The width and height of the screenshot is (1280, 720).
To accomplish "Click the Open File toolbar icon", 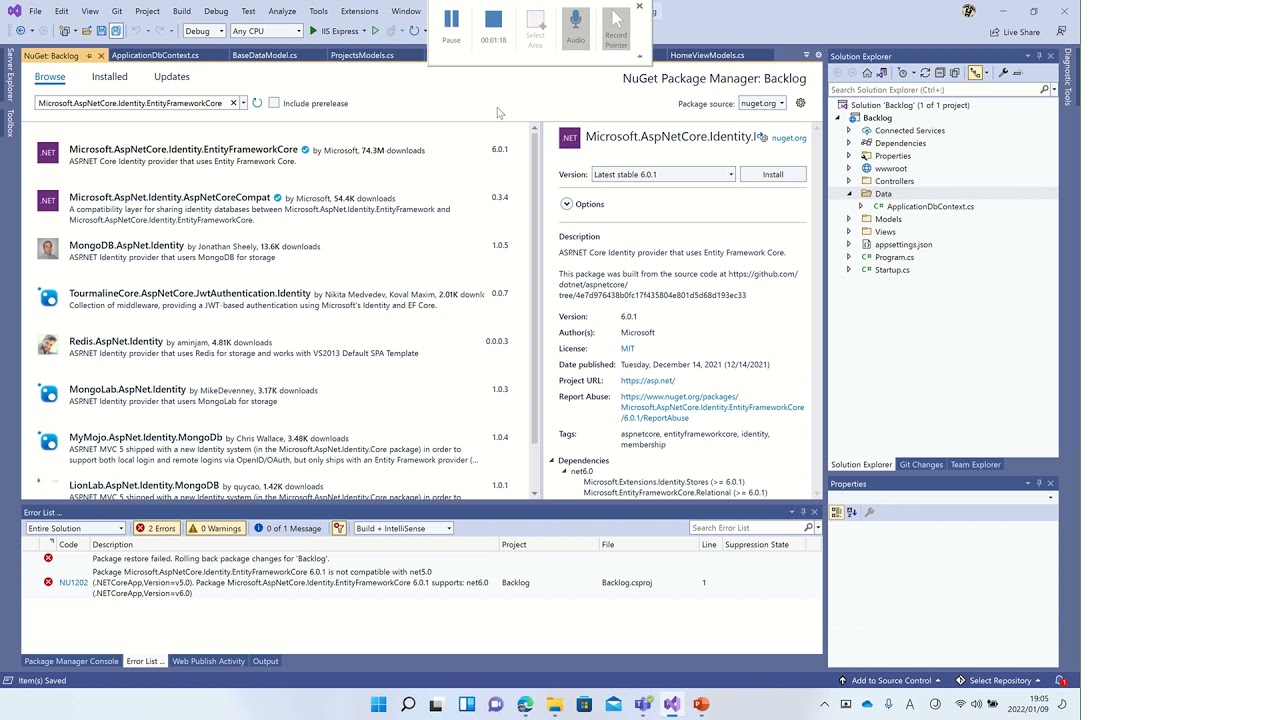I will pyautogui.click(x=86, y=31).
